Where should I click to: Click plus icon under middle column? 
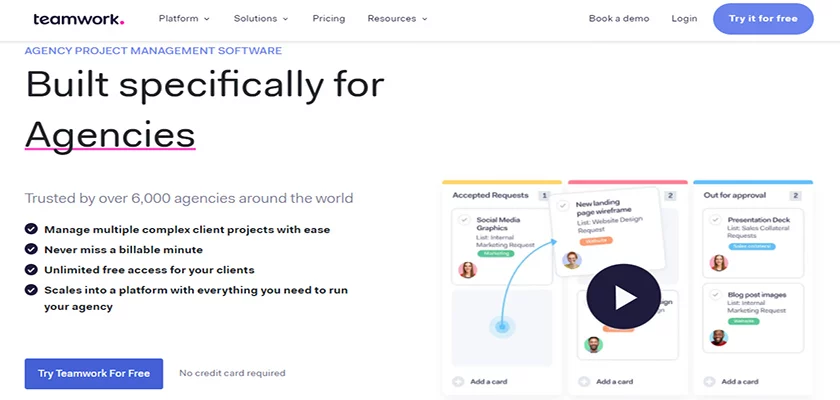583,382
